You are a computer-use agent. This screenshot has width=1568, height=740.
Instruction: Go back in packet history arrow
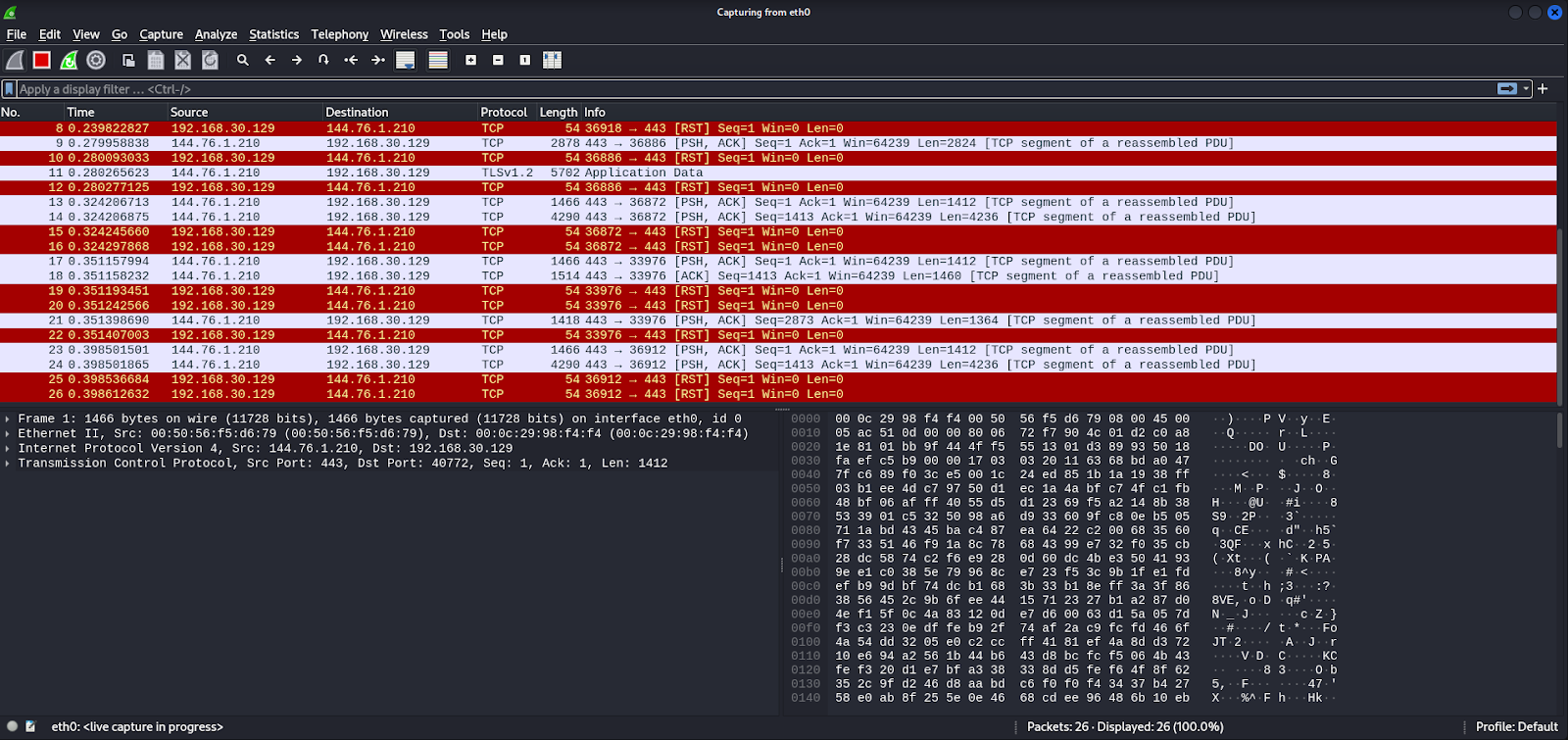point(269,61)
